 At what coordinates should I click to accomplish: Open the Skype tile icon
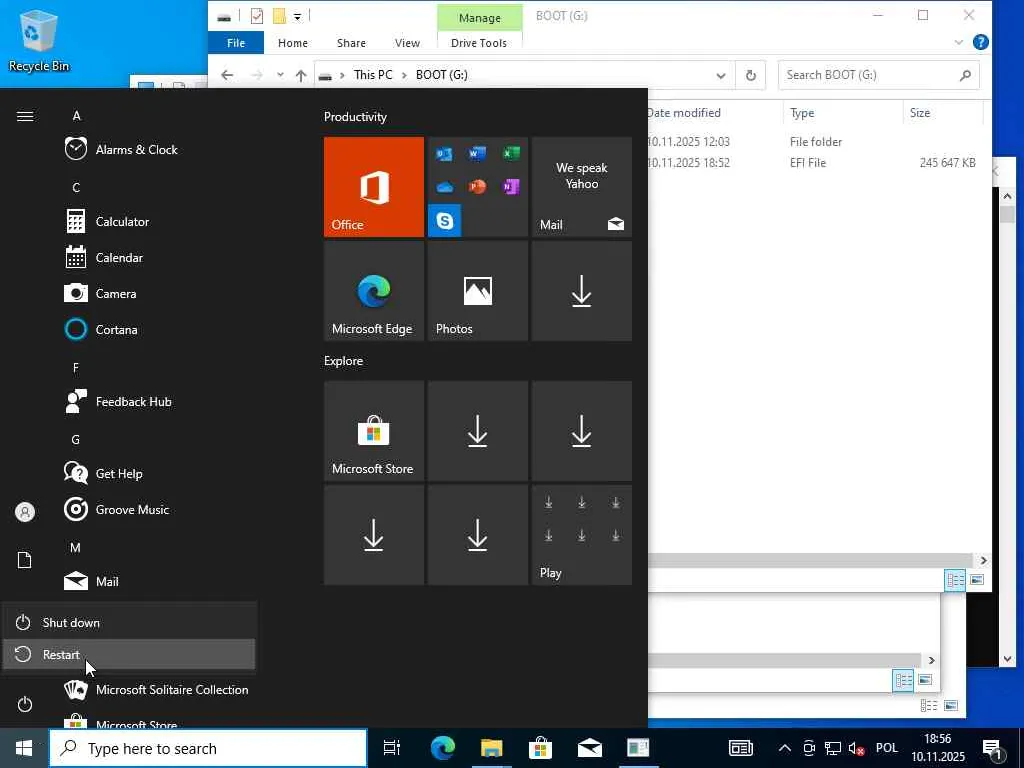(x=445, y=221)
